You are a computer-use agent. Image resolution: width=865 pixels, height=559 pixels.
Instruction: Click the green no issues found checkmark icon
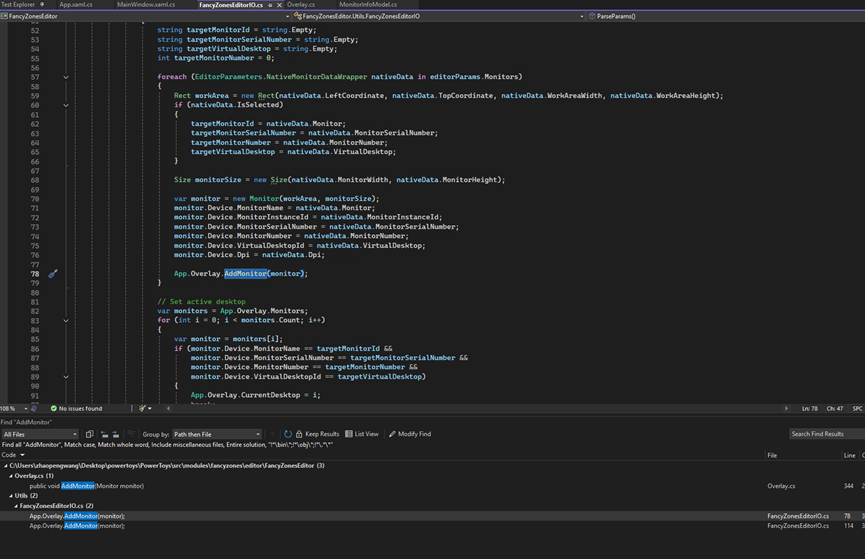click(54, 408)
